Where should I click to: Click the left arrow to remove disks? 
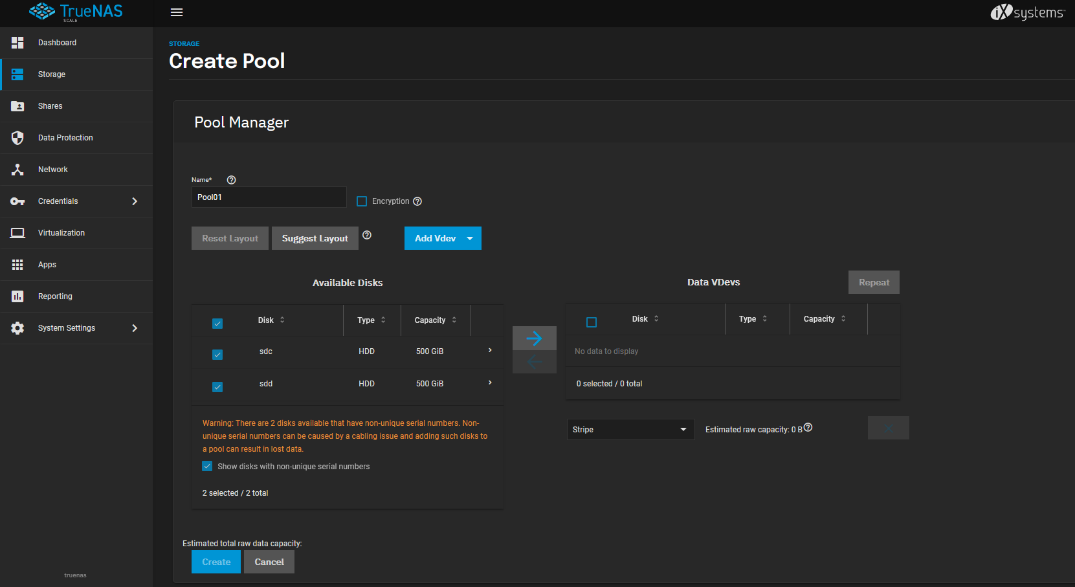534,362
